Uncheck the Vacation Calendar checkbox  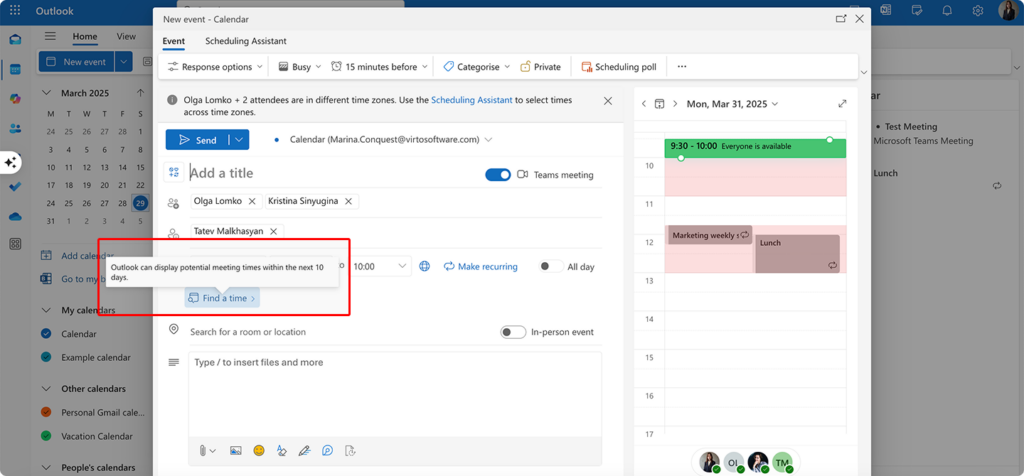click(x=46, y=436)
